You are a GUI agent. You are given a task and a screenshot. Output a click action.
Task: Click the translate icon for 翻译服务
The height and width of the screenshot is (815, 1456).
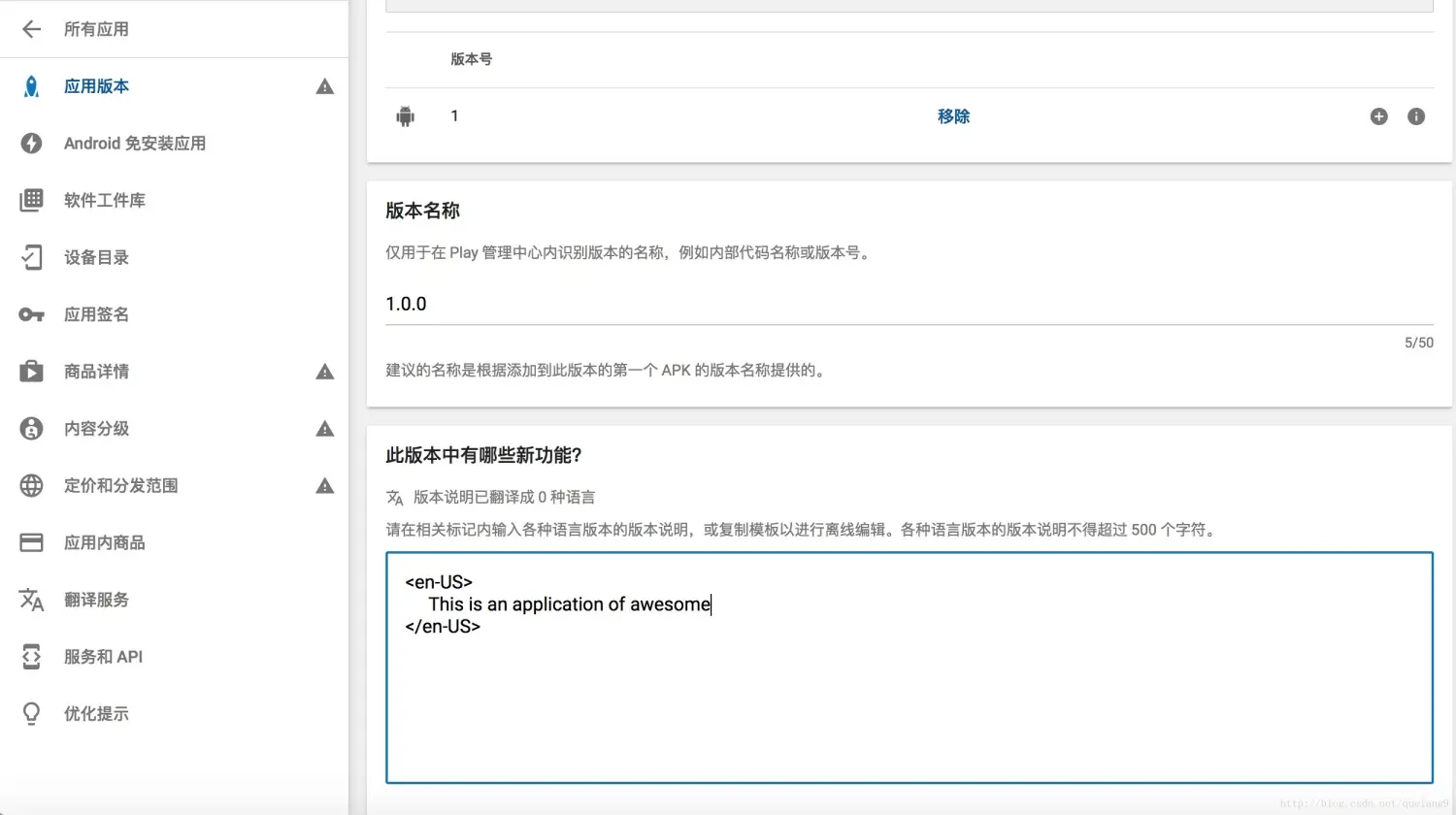(x=31, y=600)
